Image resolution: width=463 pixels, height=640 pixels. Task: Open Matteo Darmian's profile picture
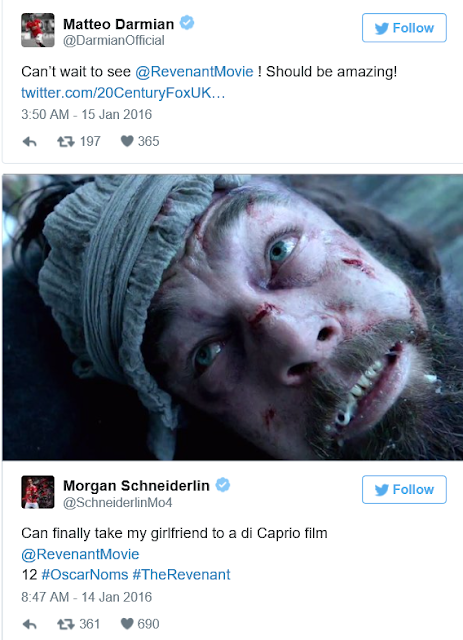tap(38, 30)
